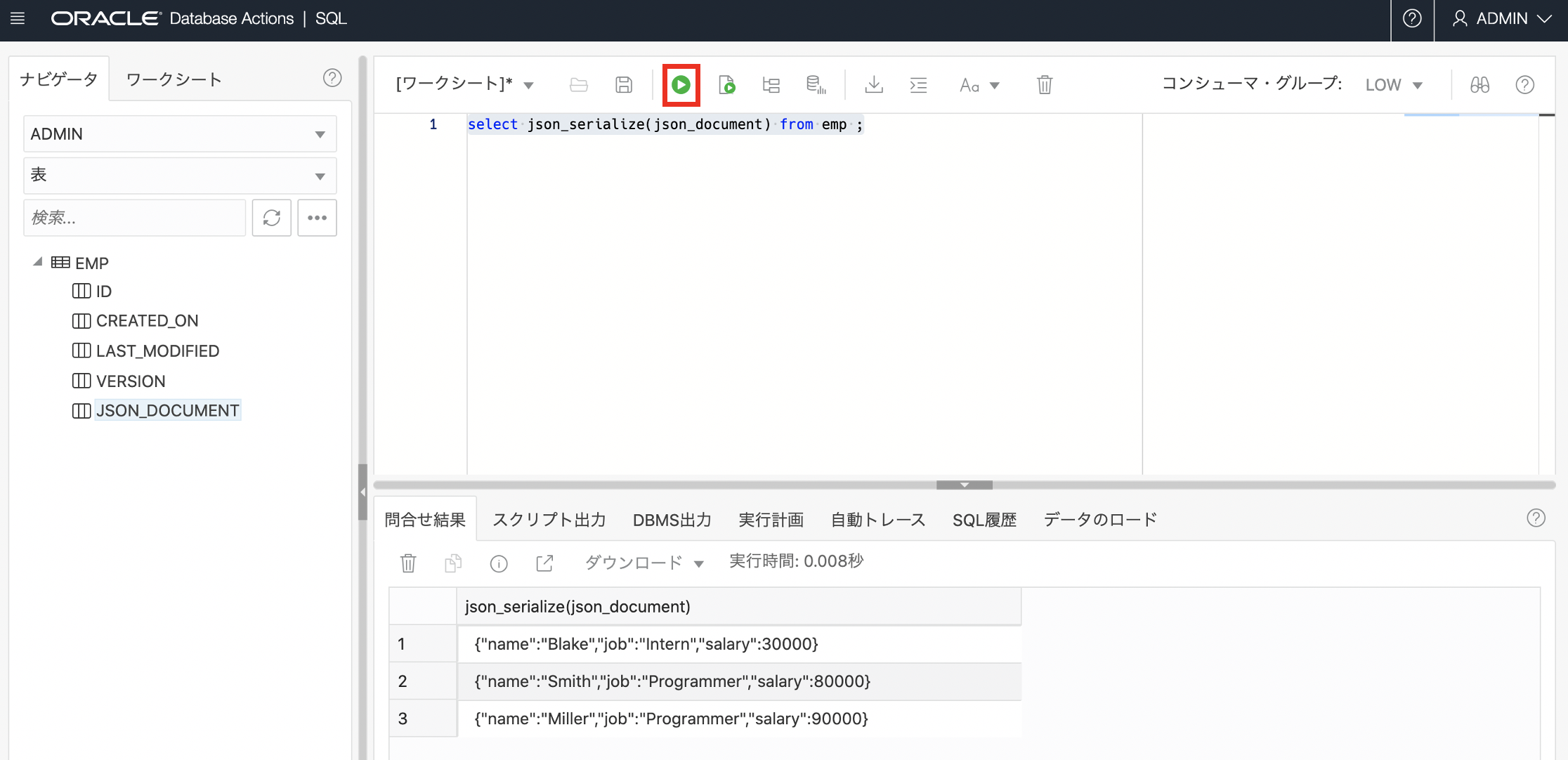Click the editor download icon
This screenshot has width=1568, height=760.
click(x=874, y=85)
